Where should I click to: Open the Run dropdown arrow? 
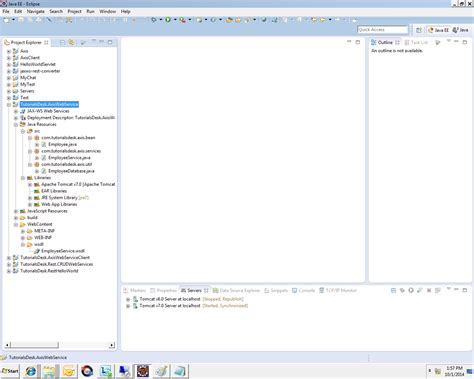[x=175, y=20]
